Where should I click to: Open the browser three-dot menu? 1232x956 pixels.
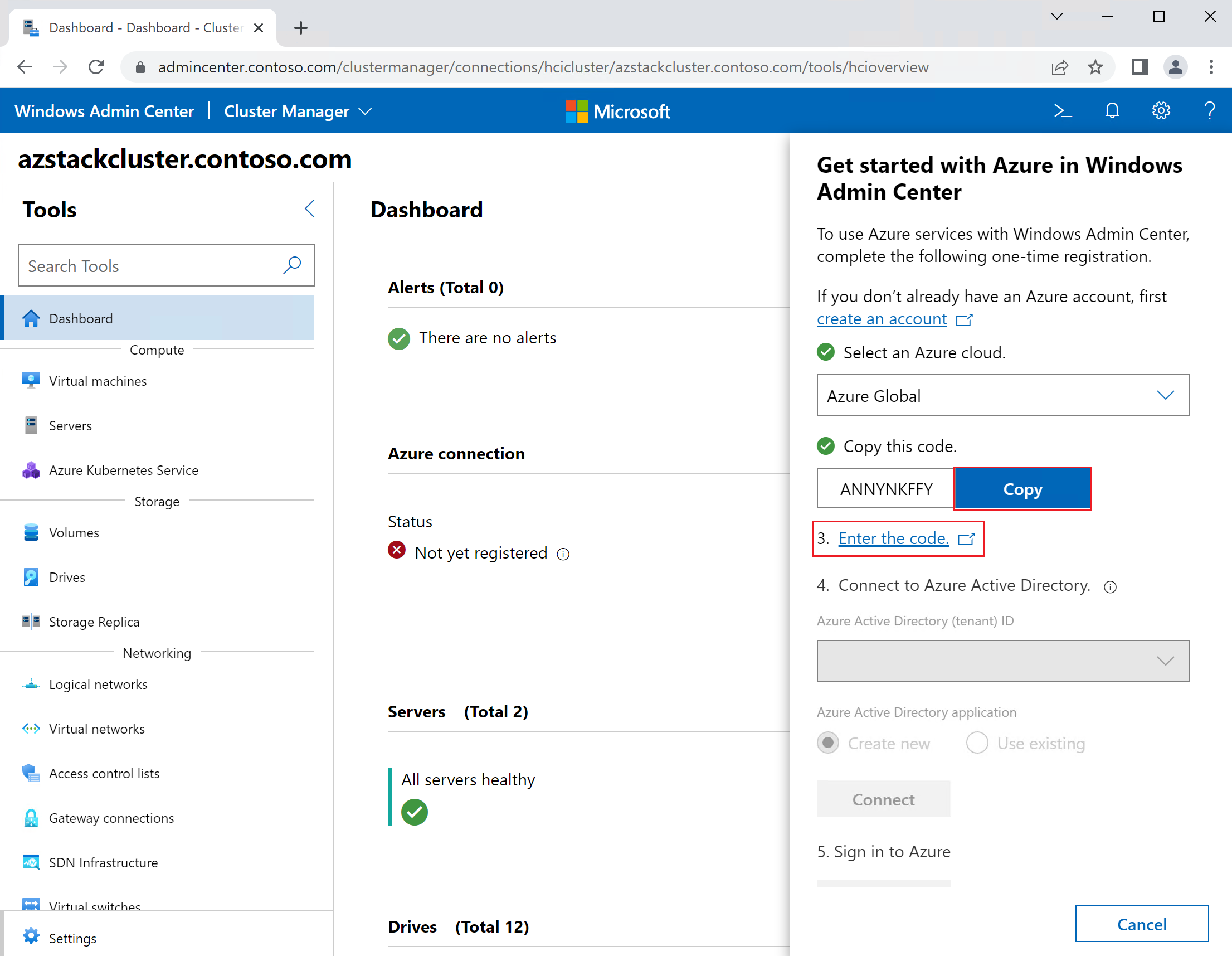coord(1211,67)
